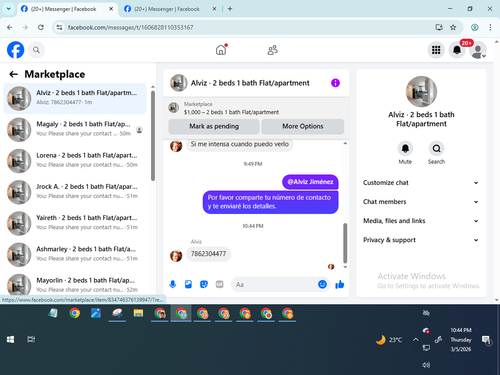Screen dimensions: 500x375
Task: Expand the Privacy & support section
Action: click(421, 240)
